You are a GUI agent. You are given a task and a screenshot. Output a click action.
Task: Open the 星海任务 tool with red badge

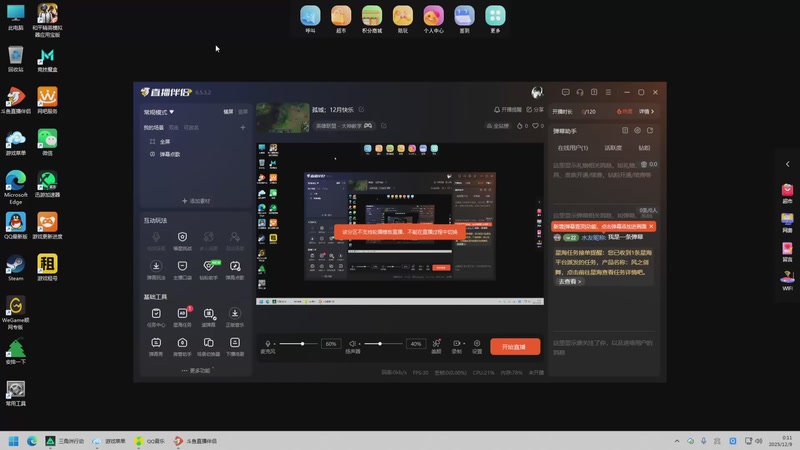(x=182, y=317)
